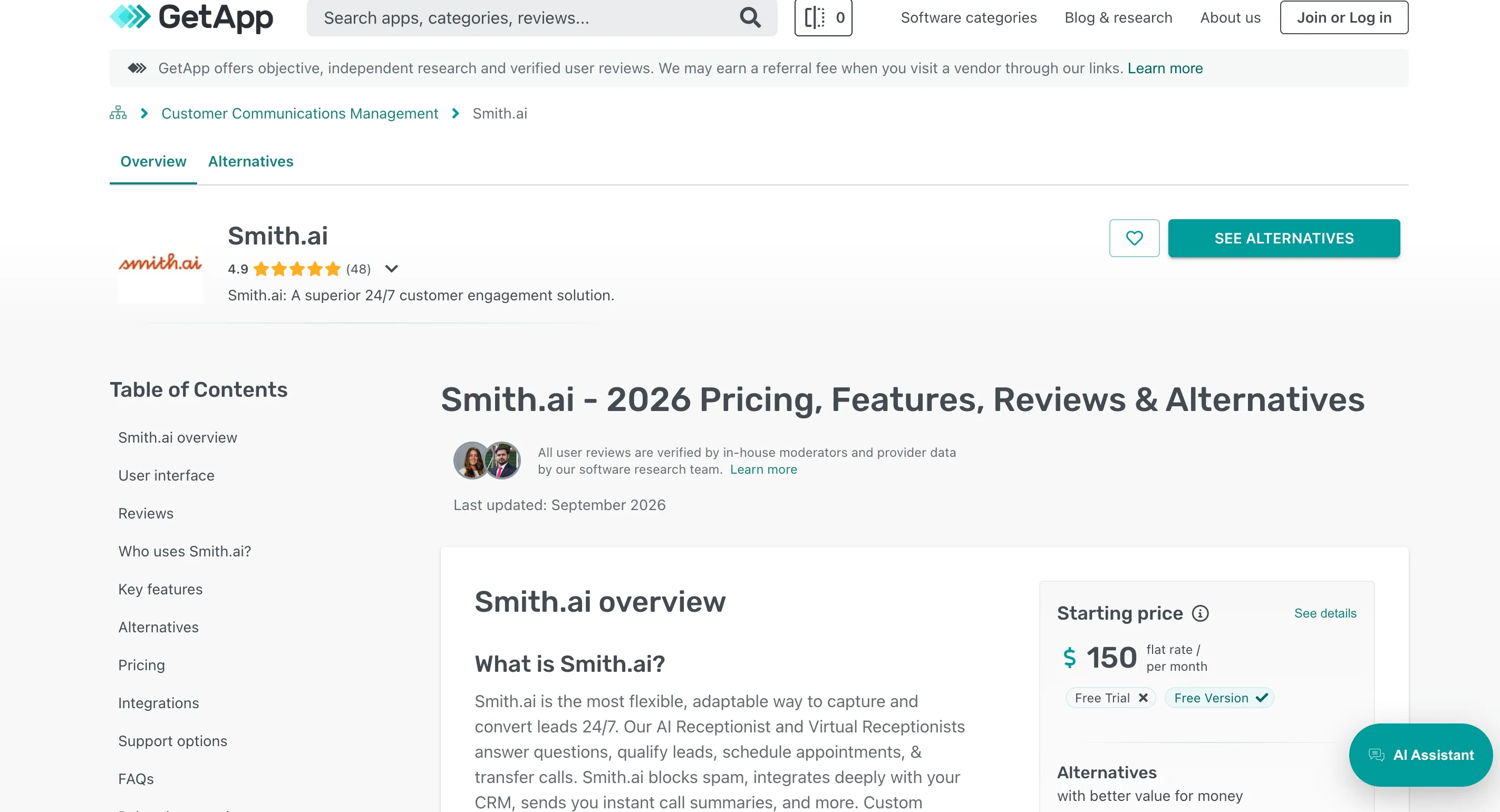The width and height of the screenshot is (1500, 812).
Task: Open the AI Assistant chat
Action: 1421,755
